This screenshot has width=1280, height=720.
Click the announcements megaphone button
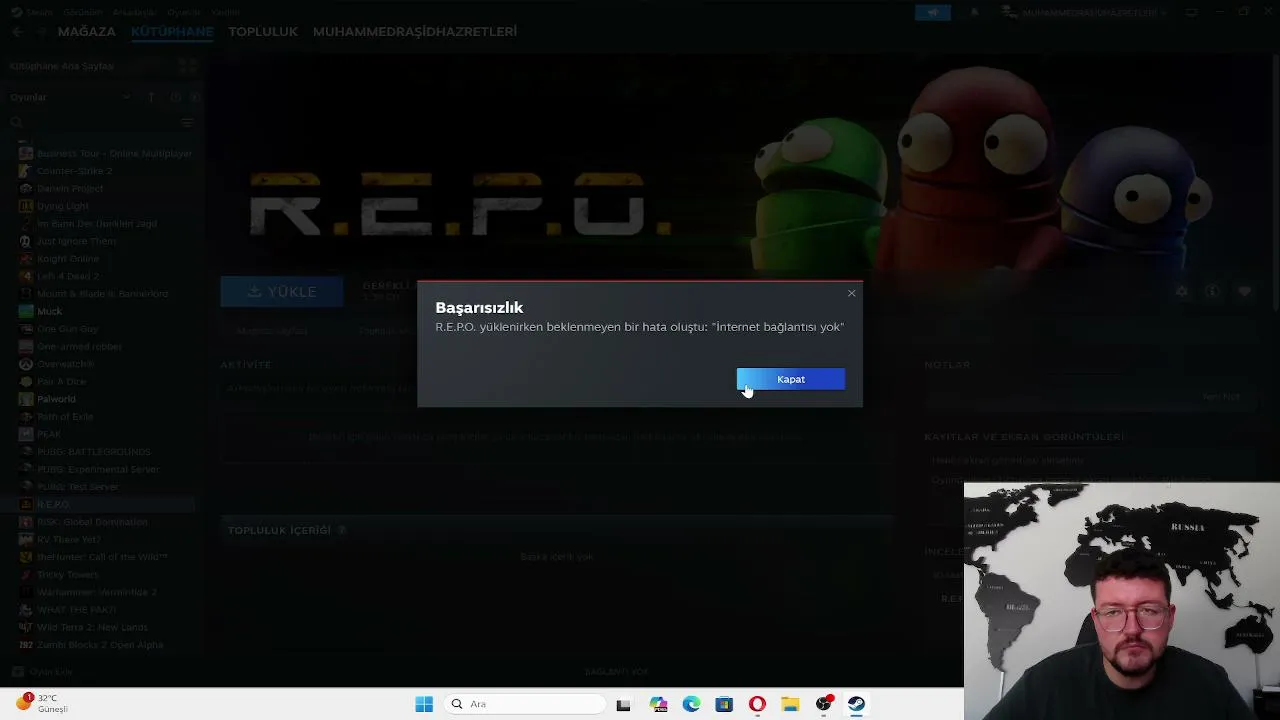tap(933, 12)
